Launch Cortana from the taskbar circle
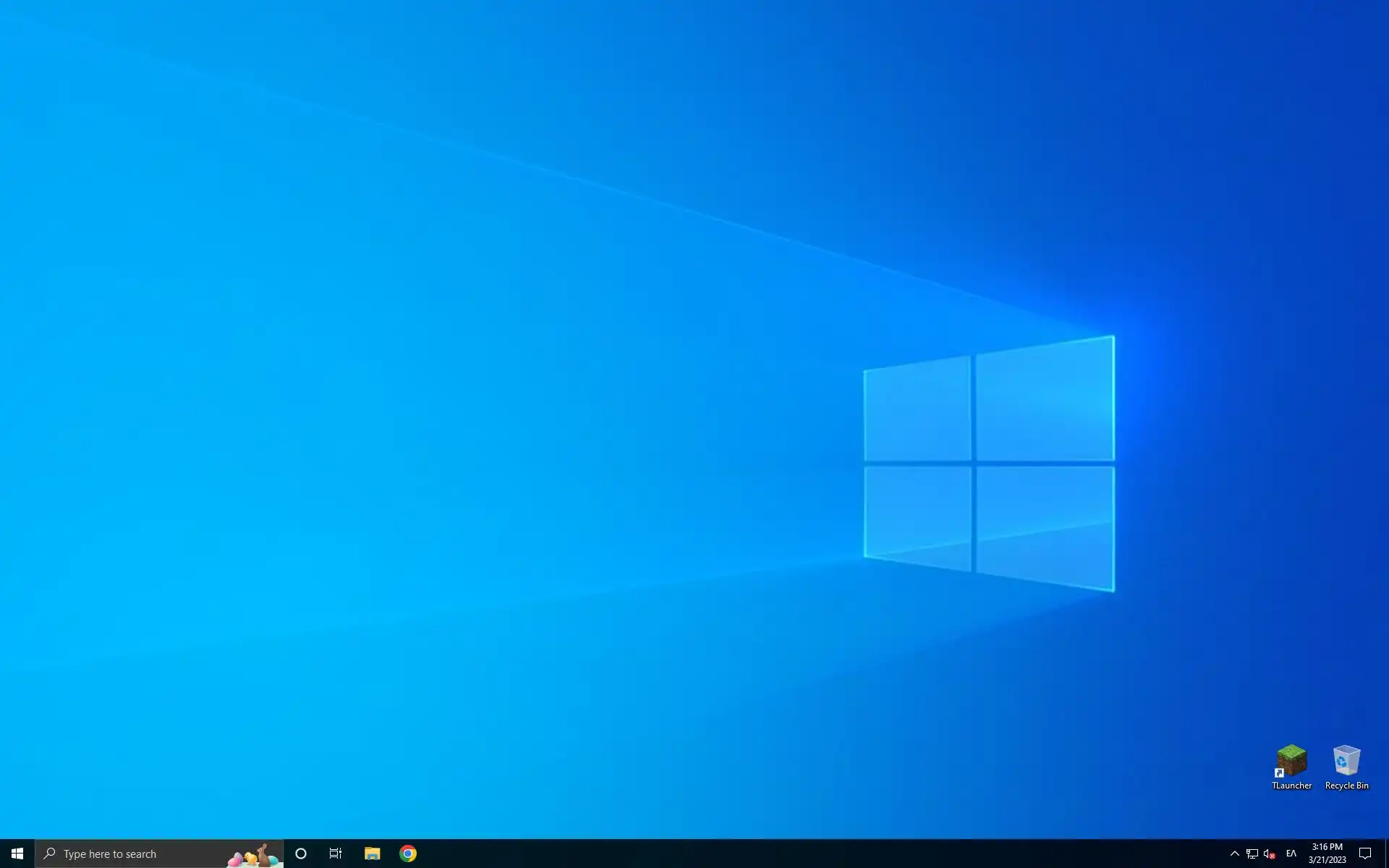This screenshot has height=868, width=1389. click(301, 854)
